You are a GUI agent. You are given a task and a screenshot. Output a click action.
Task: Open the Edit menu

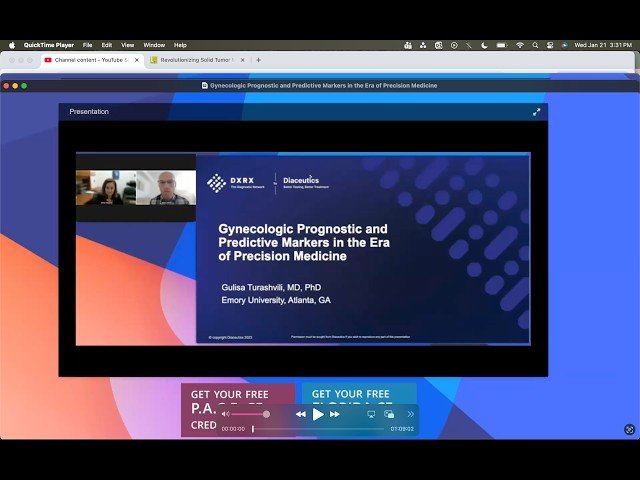coord(107,45)
